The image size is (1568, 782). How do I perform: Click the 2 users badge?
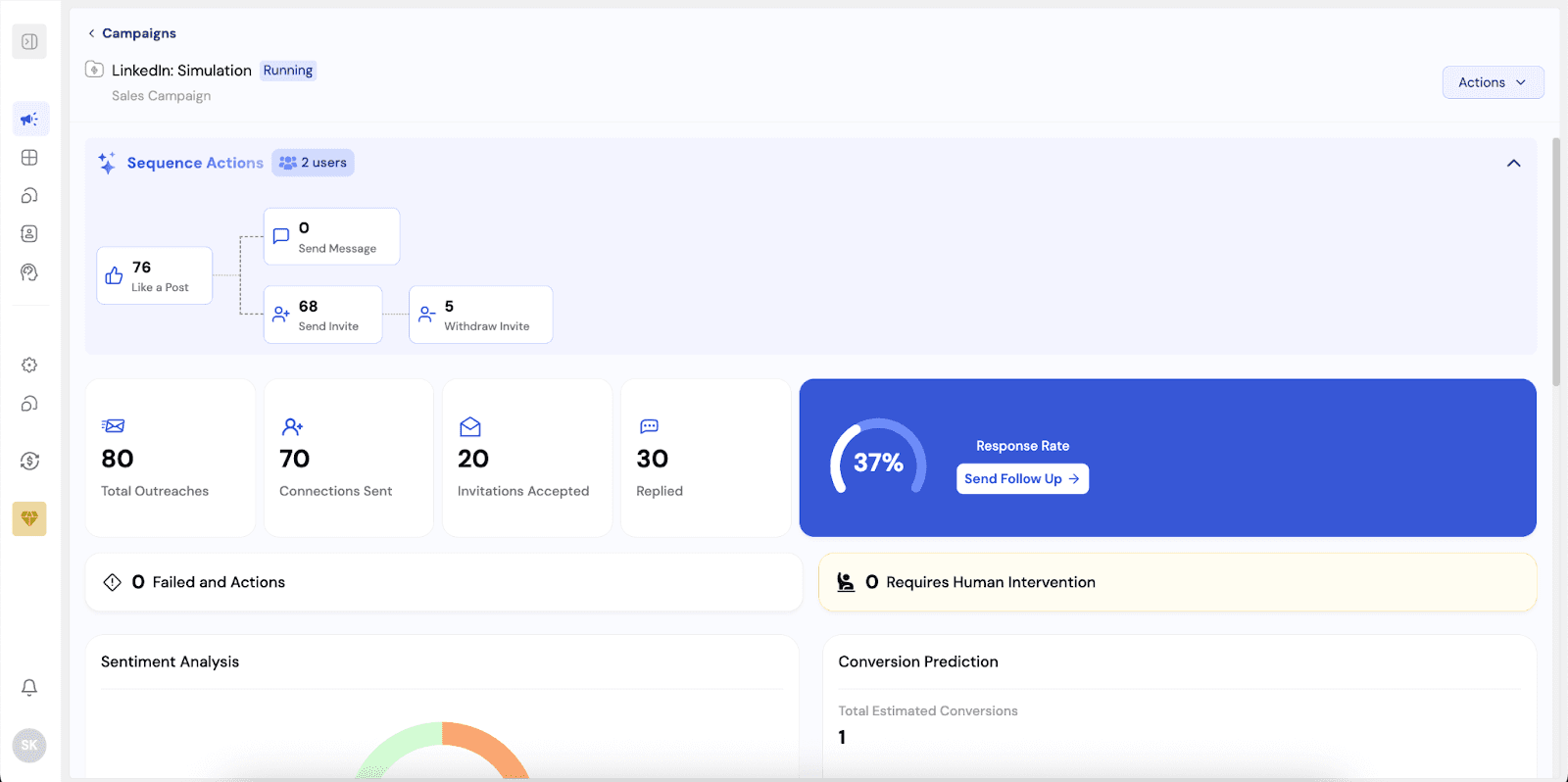pyautogui.click(x=314, y=163)
